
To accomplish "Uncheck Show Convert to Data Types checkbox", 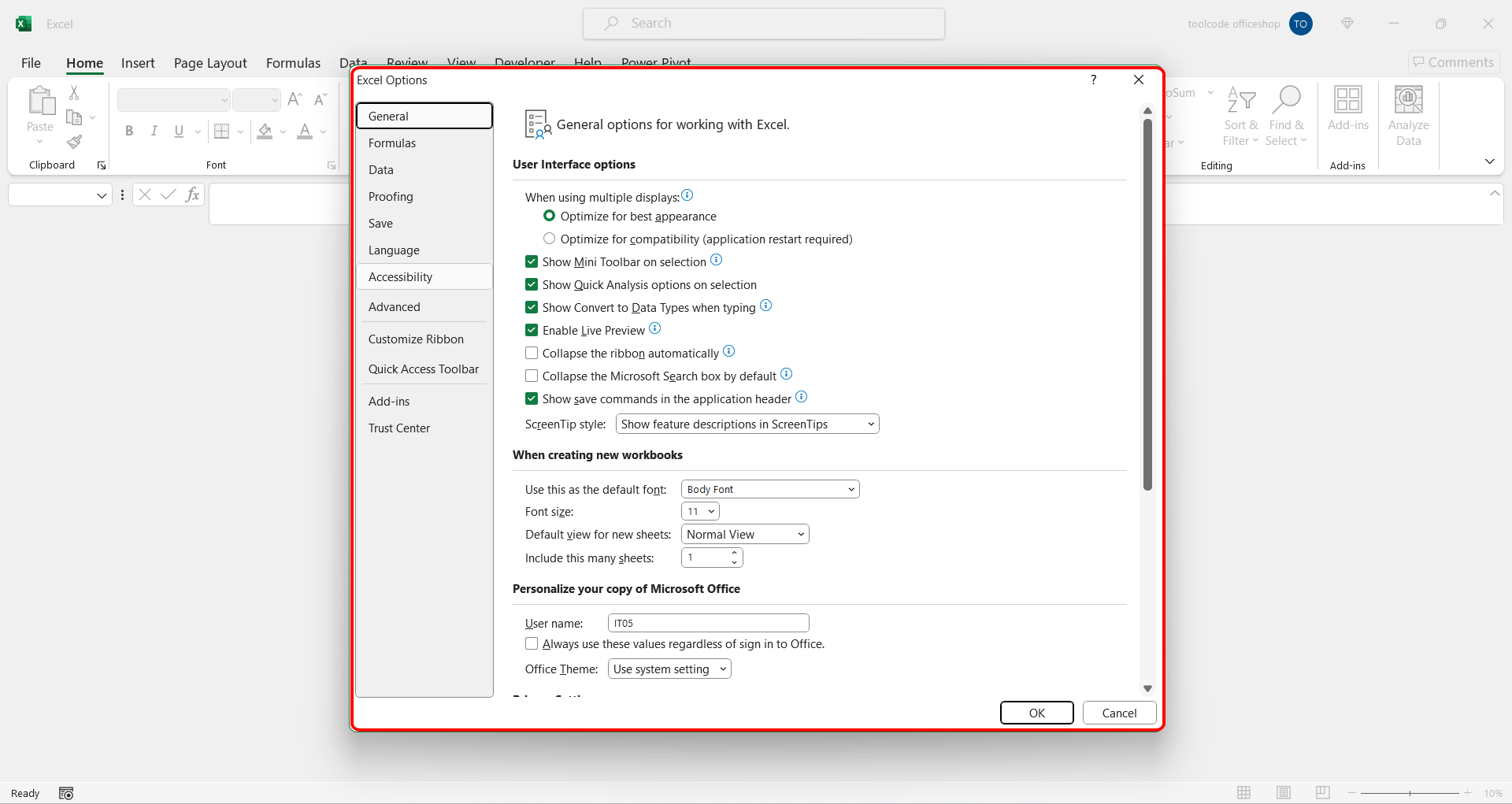I will click(532, 307).
